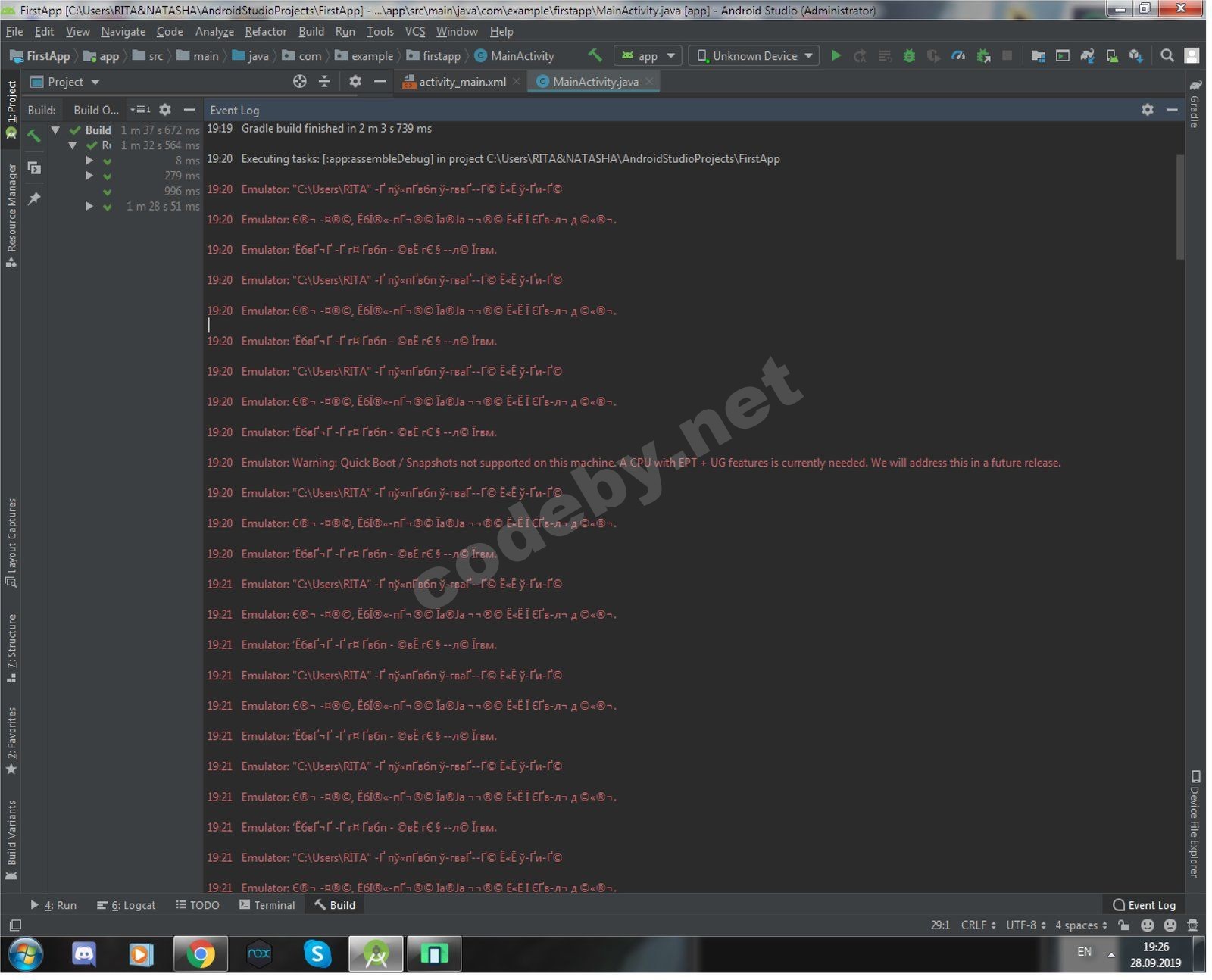This screenshot has width=1212, height=980.
Task: Open the Unknown Device selector dropdown
Action: pos(754,56)
